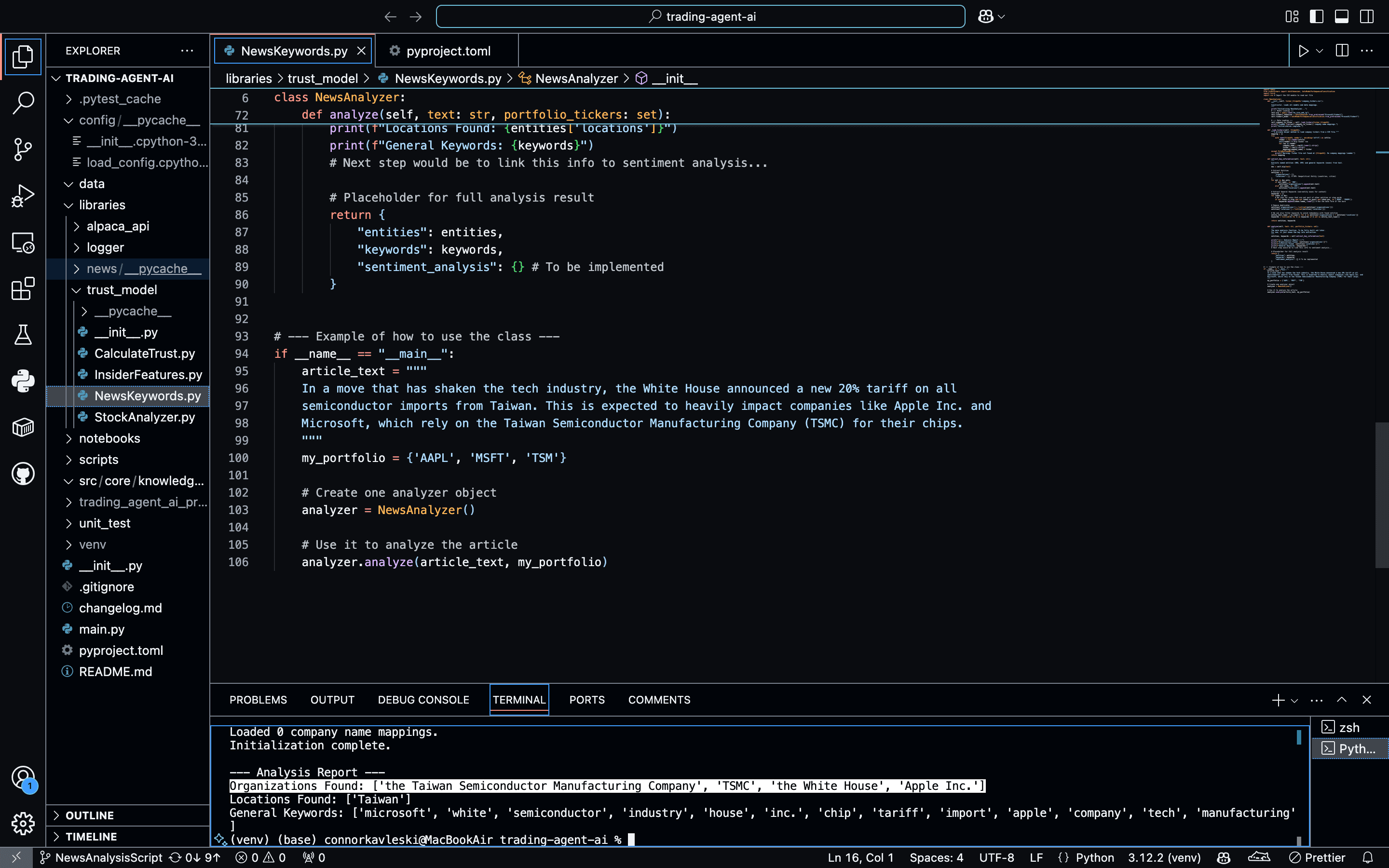1389x868 pixels.
Task: Toggle the bottom panel visibility
Action: 1341,17
